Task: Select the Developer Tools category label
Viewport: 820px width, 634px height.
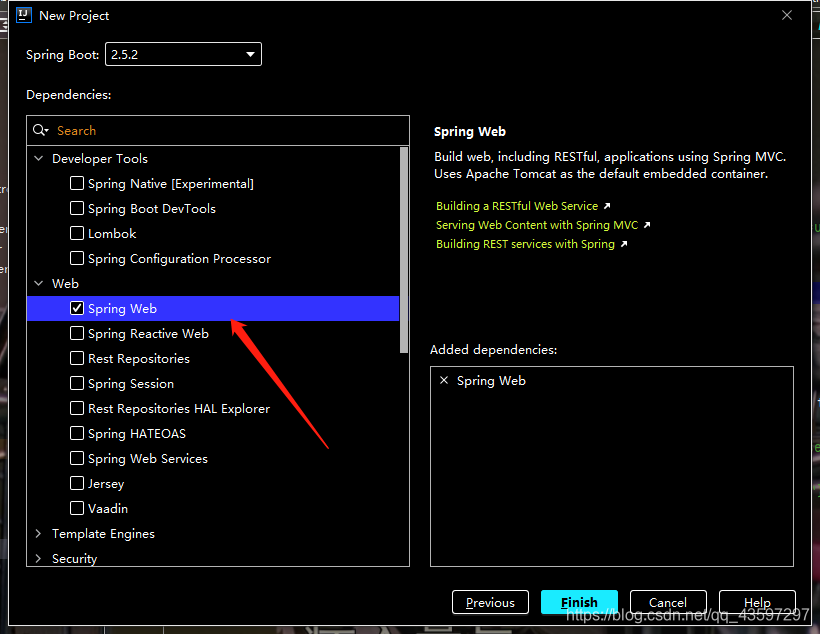Action: [x=100, y=158]
